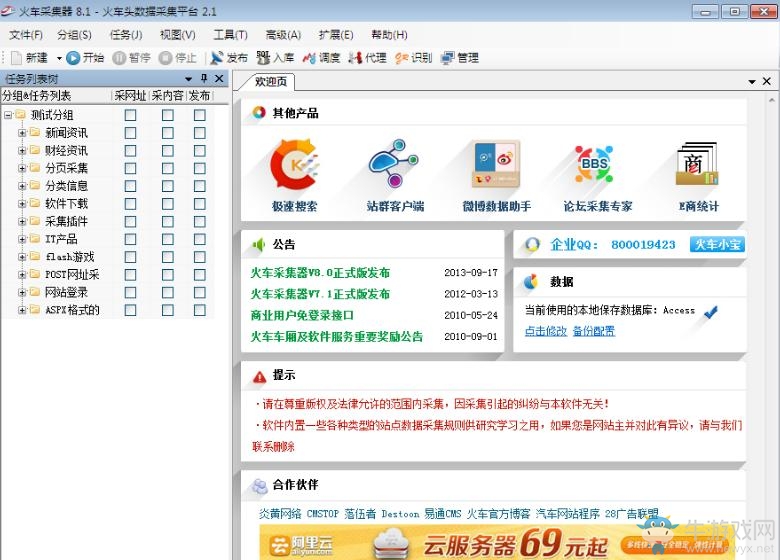Select the 欢迎页 tab
This screenshot has width=780, height=560.
pyautogui.click(x=271, y=82)
